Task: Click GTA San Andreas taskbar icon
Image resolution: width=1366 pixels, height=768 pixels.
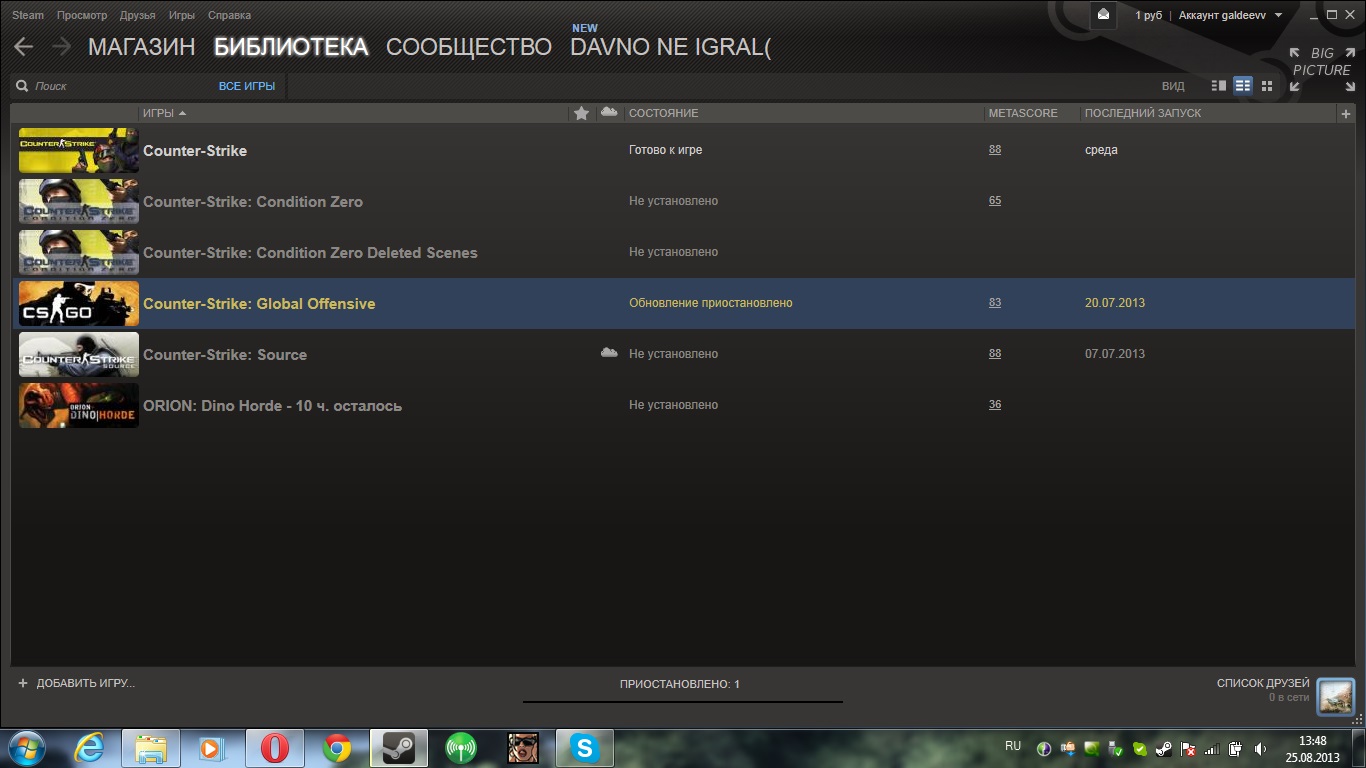Action: [523, 748]
